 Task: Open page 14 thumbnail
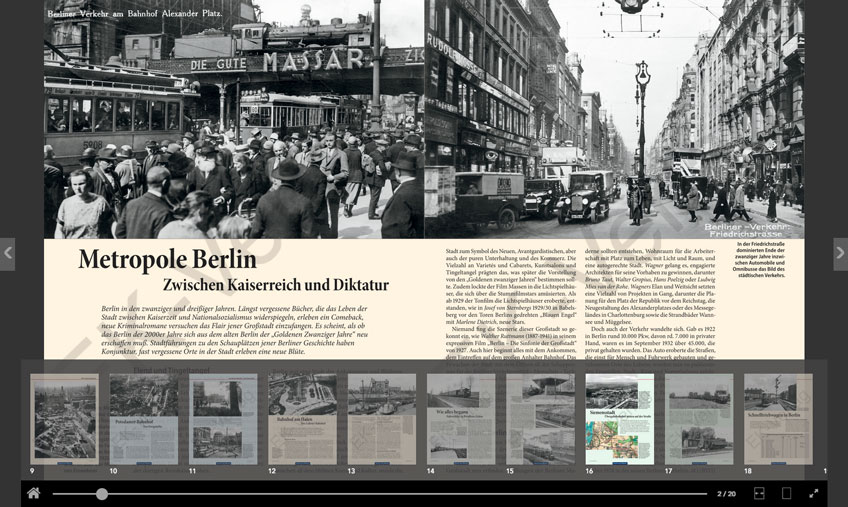pos(461,419)
